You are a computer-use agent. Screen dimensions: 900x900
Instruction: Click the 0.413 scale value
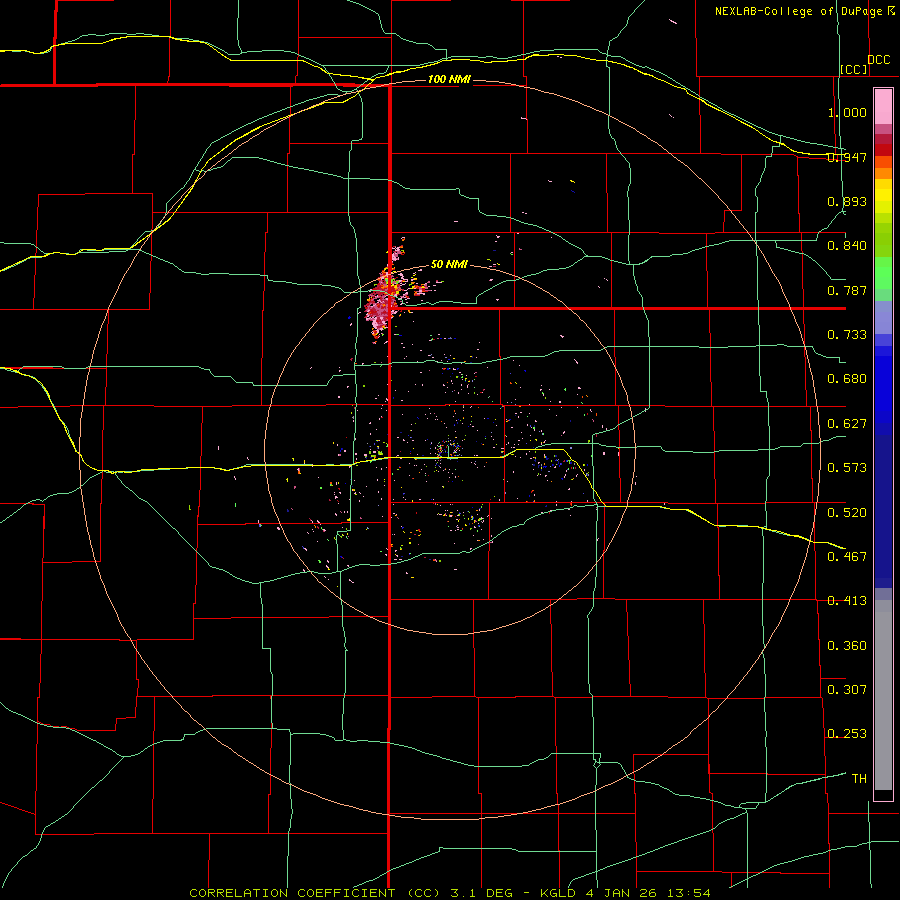(x=847, y=601)
